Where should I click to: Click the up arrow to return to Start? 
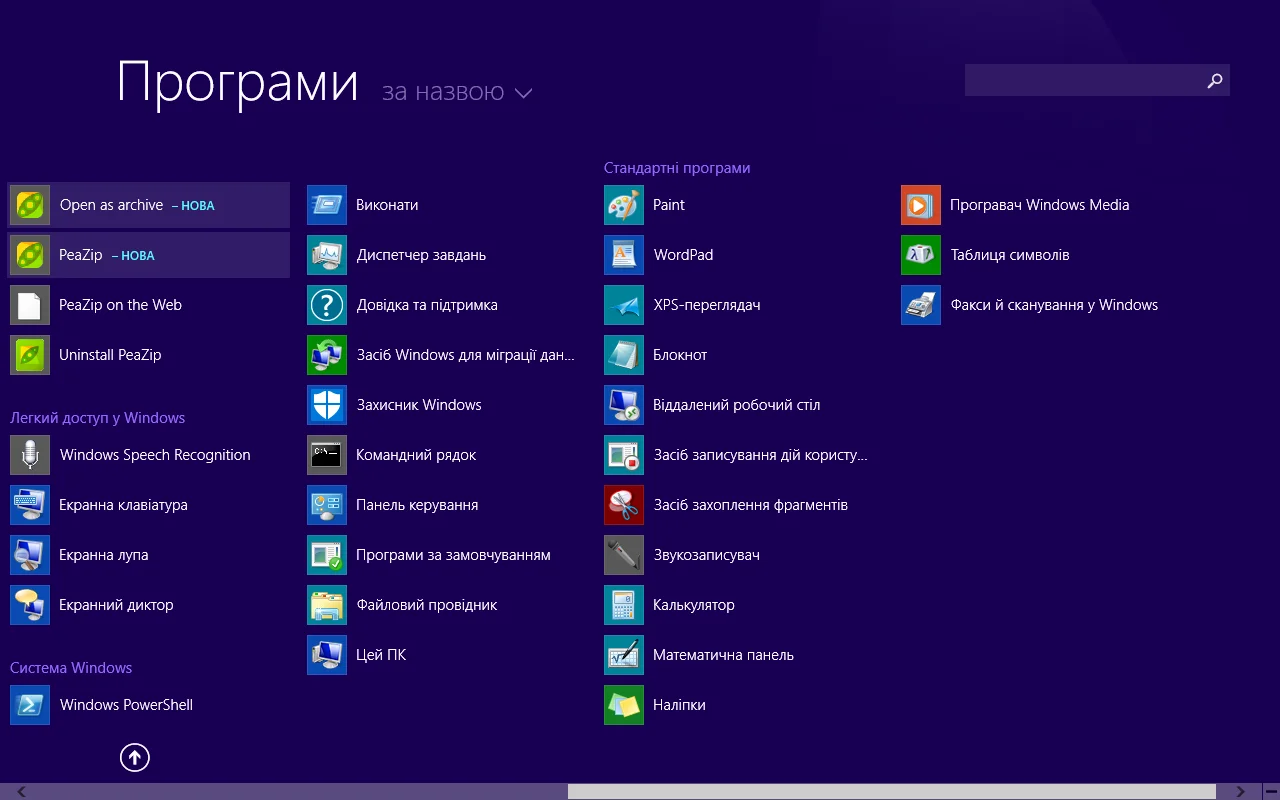[x=135, y=758]
